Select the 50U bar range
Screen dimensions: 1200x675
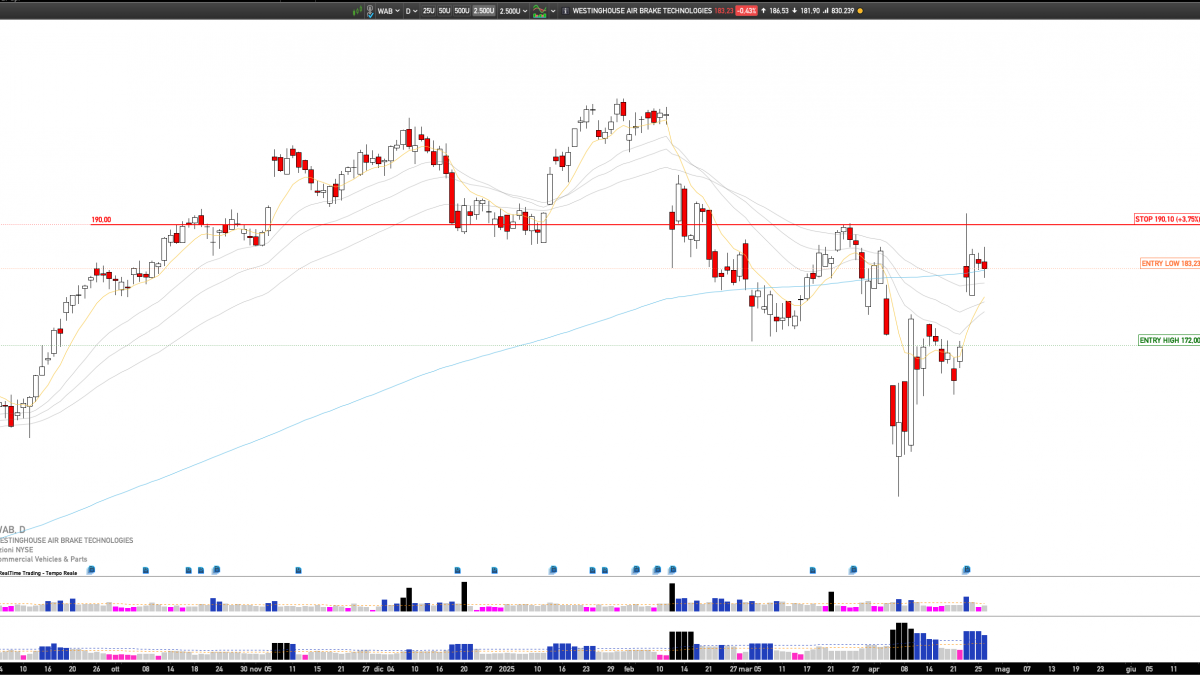click(444, 10)
